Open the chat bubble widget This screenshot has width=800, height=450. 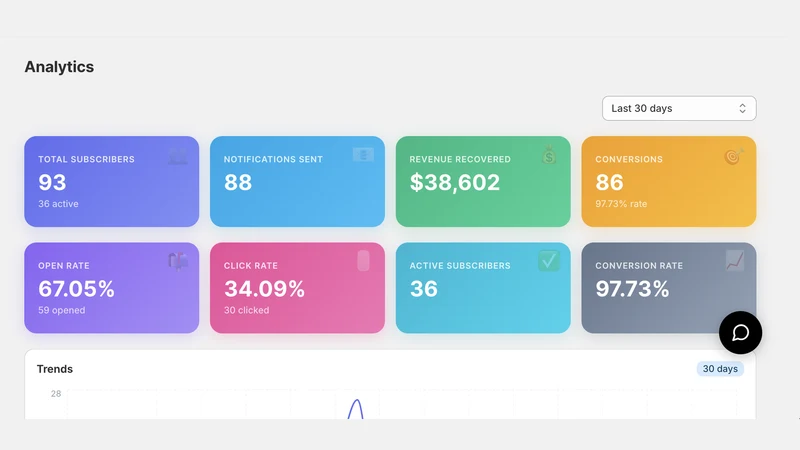[740, 333]
